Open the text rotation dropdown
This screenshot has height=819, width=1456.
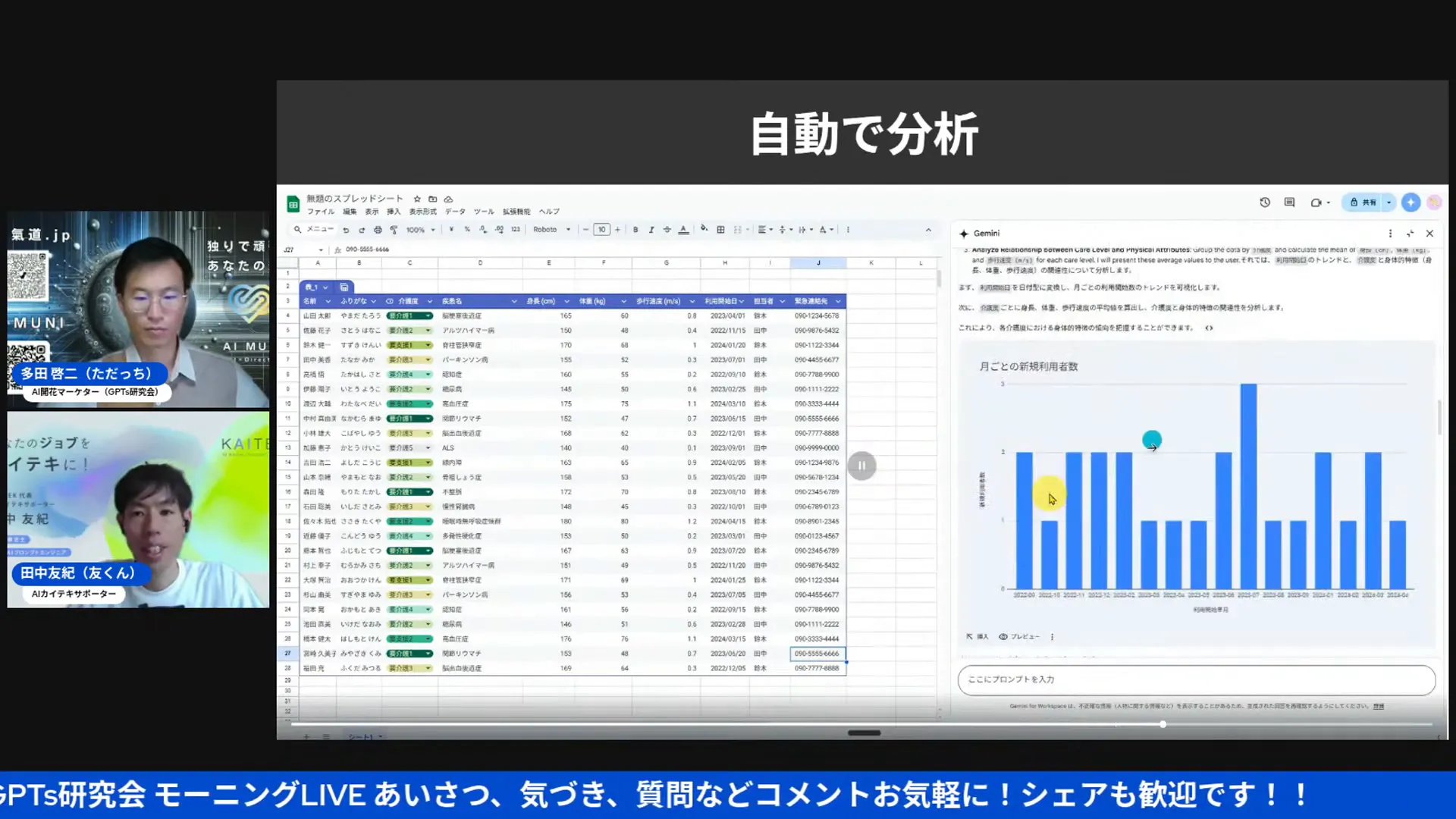click(x=826, y=230)
